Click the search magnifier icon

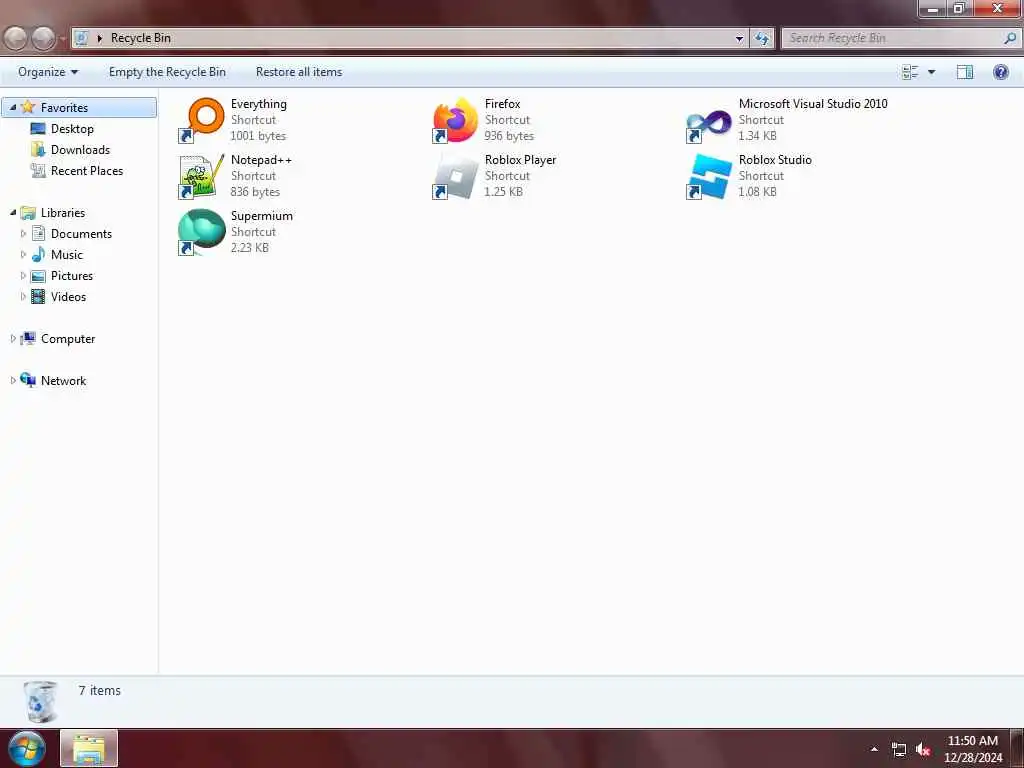1010,39
